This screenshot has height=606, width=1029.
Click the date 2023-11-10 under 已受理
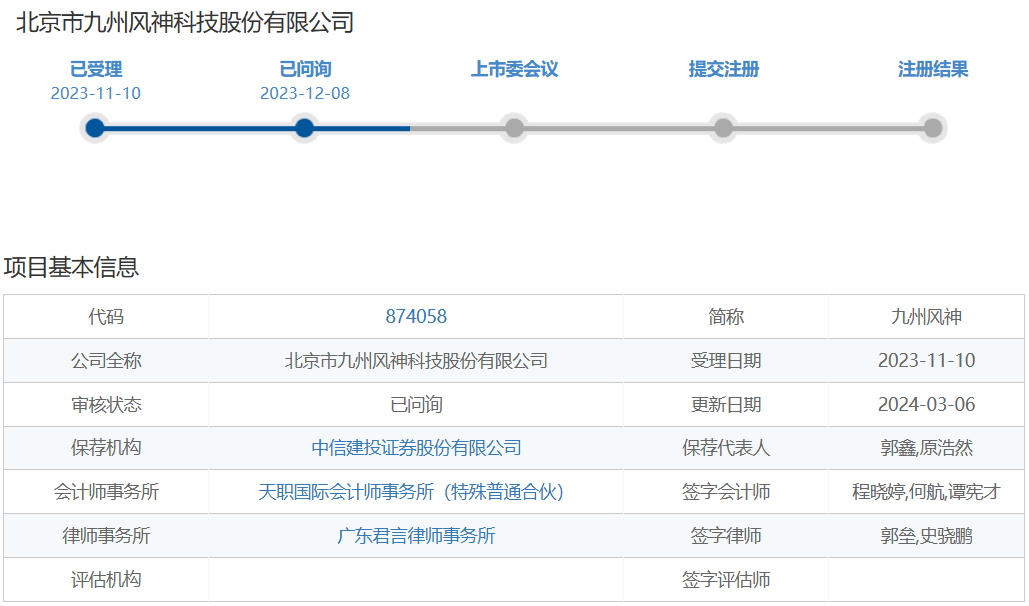96,93
